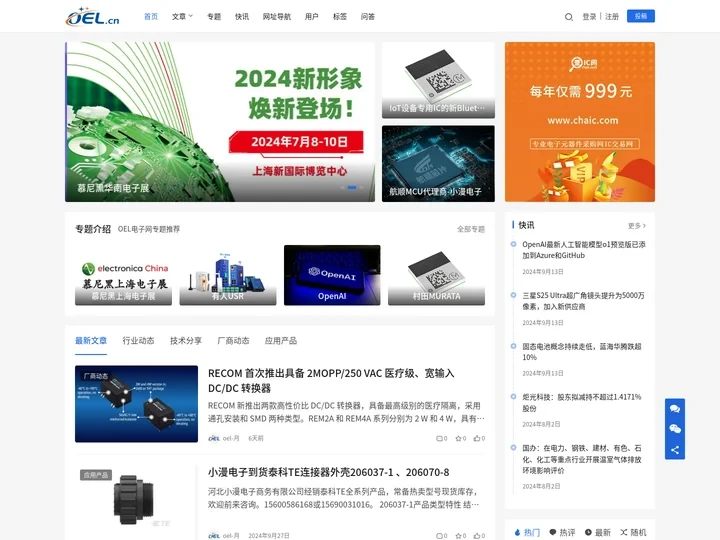The width and height of the screenshot is (720, 540).
Task: Open OpenAI o1预览版 news item
Action: 584,250
